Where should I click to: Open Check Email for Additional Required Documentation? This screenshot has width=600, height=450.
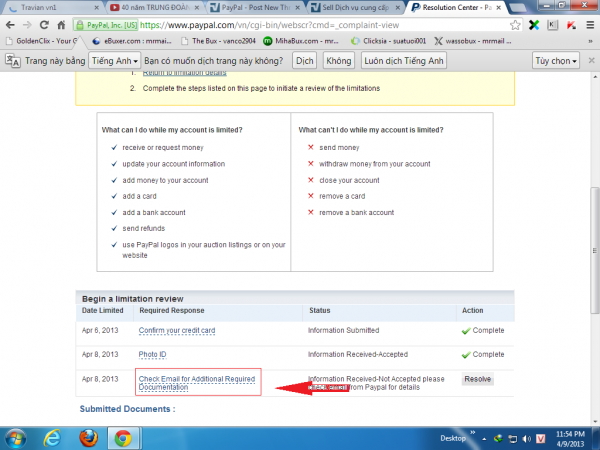coord(197,383)
